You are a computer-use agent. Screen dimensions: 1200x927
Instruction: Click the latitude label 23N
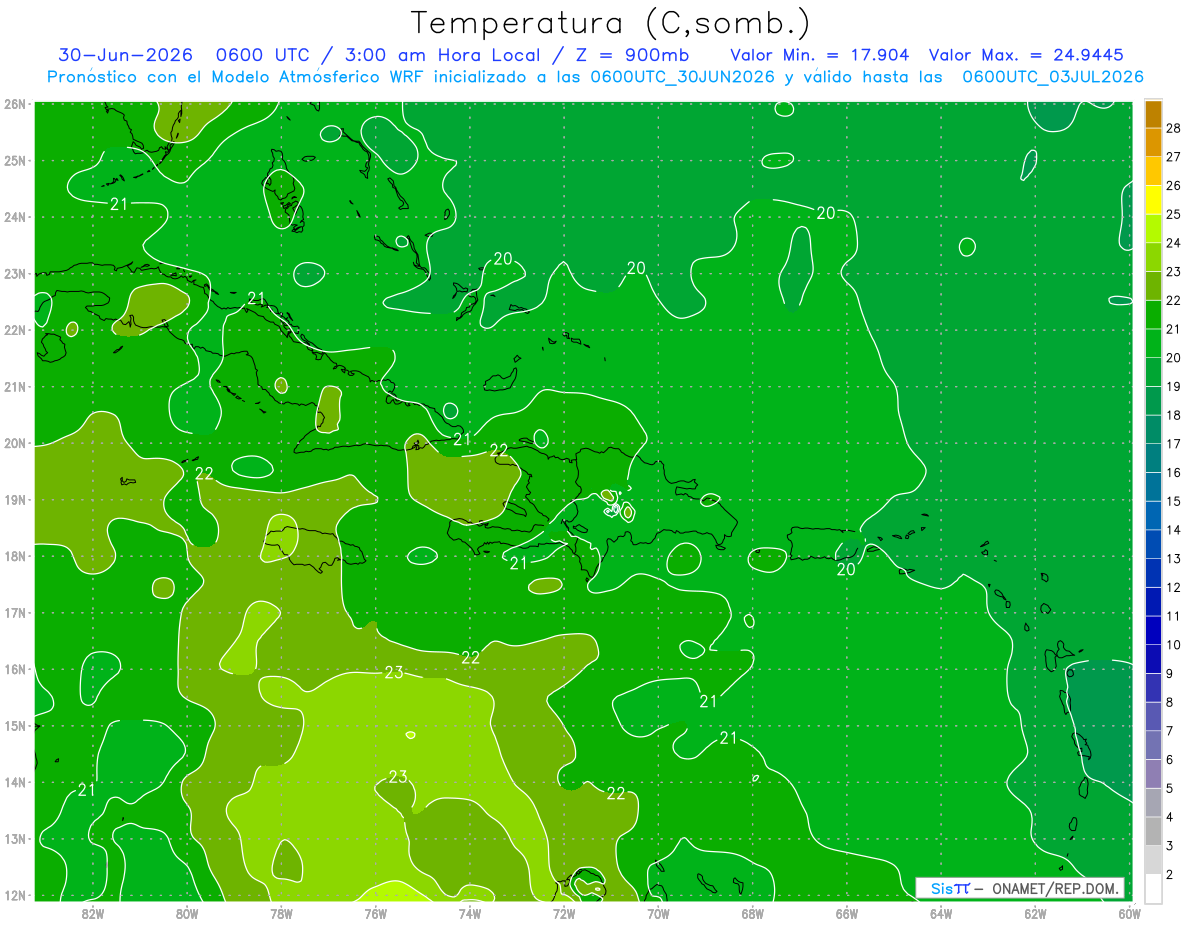14,273
